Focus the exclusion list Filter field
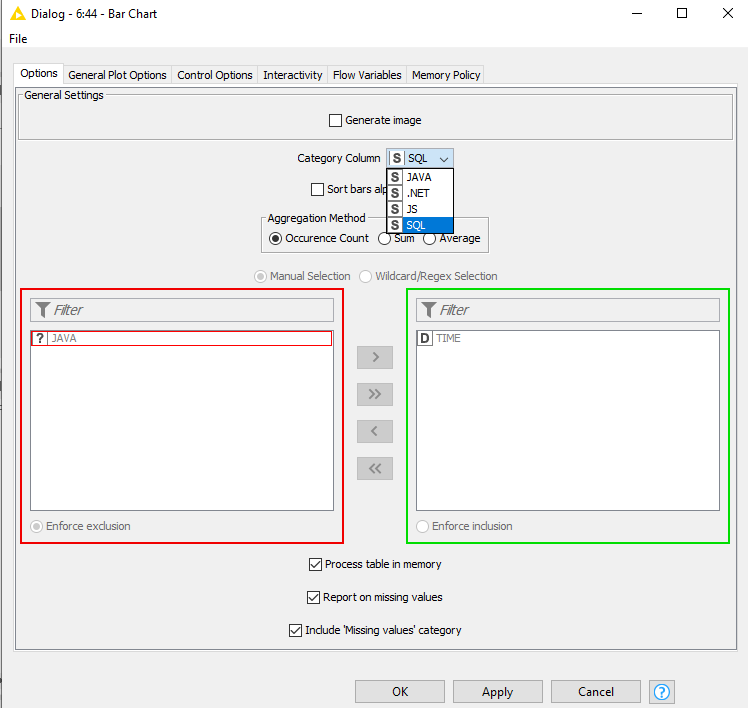Viewport: 748px width, 708px height. point(182,310)
